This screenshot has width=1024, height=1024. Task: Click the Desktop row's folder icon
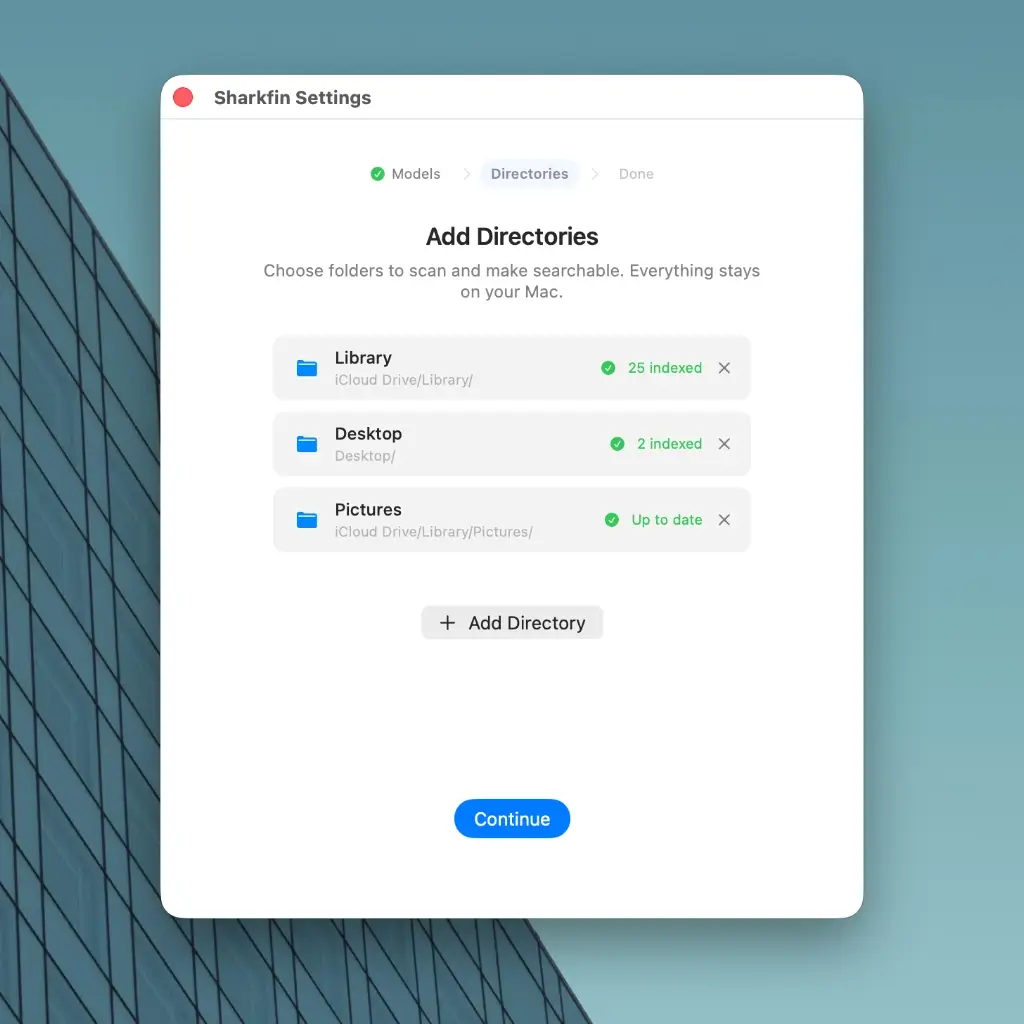point(306,444)
